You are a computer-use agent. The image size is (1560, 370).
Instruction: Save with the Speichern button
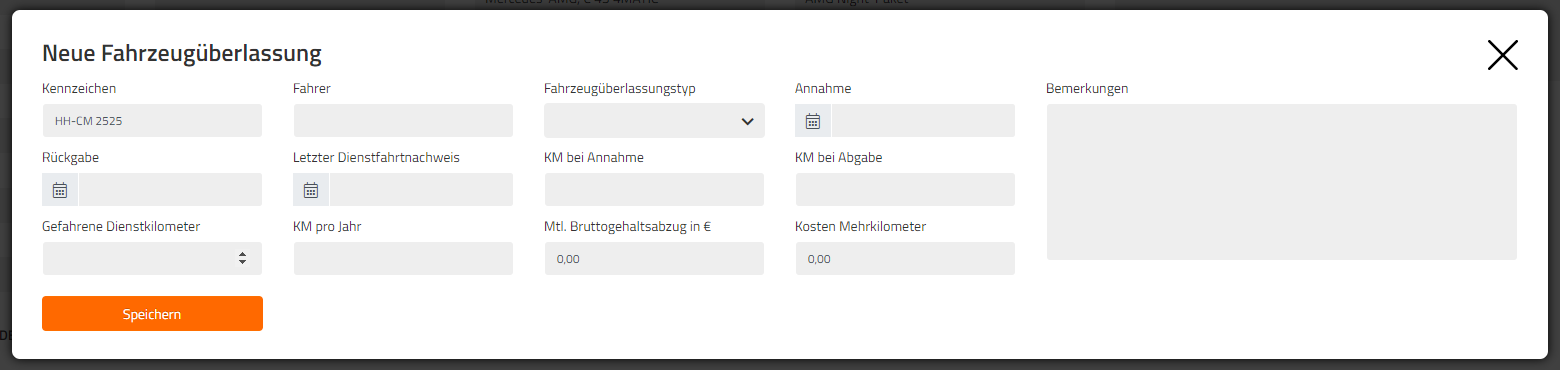[x=152, y=313]
